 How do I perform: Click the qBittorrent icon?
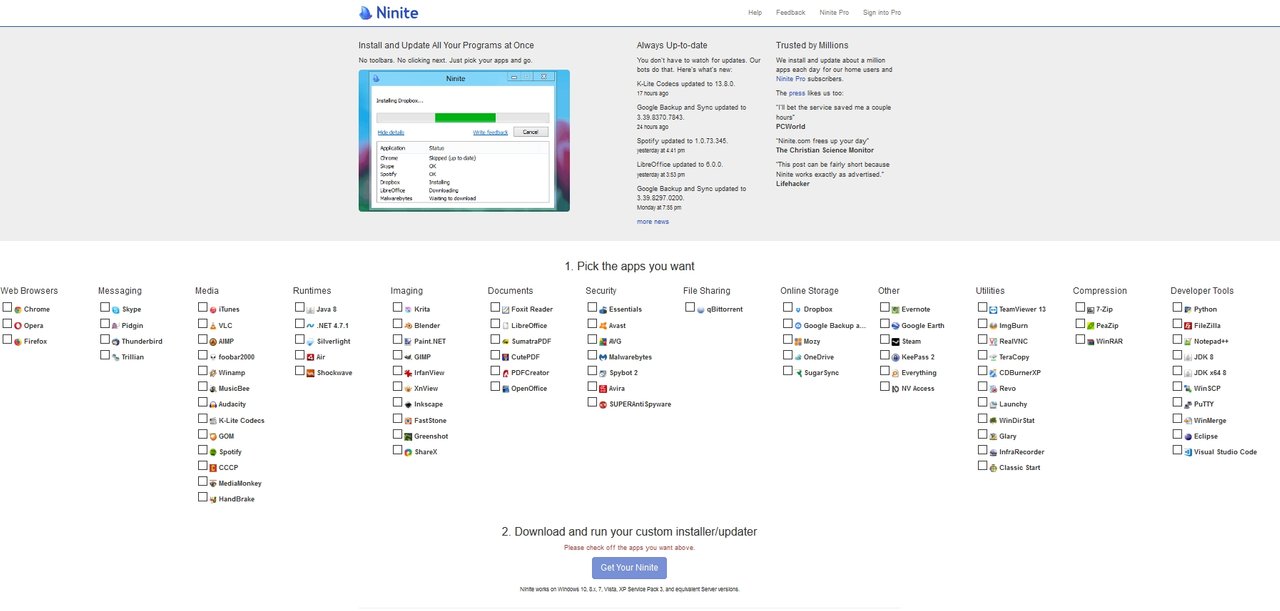coord(701,310)
